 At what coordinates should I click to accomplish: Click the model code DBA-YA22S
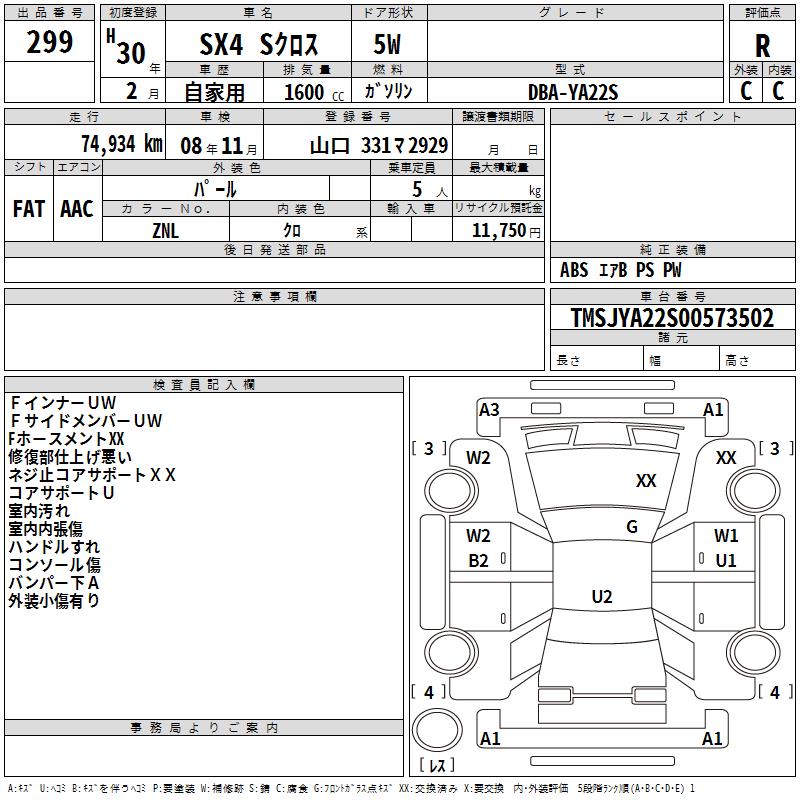573,92
